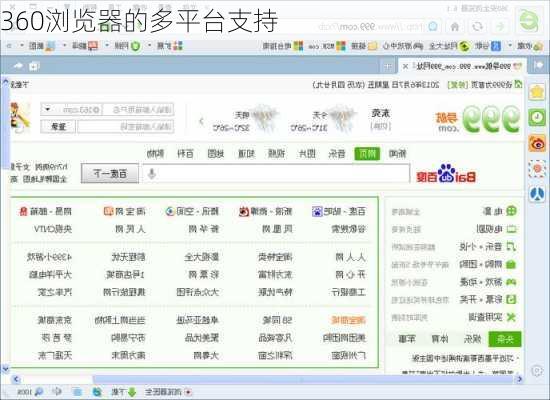This screenshot has width=550, height=400.
Task: Select the 新闻 search tab
Action: tap(397, 153)
